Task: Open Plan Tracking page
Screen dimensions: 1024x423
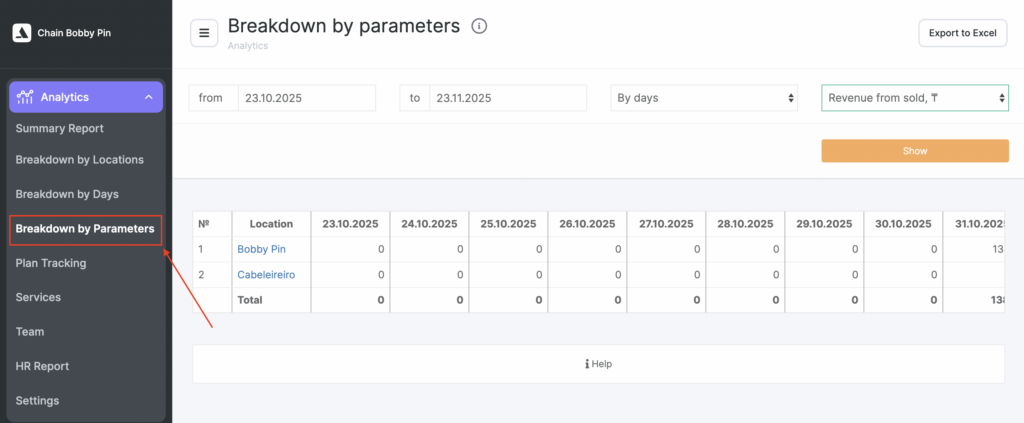Action: click(50, 263)
